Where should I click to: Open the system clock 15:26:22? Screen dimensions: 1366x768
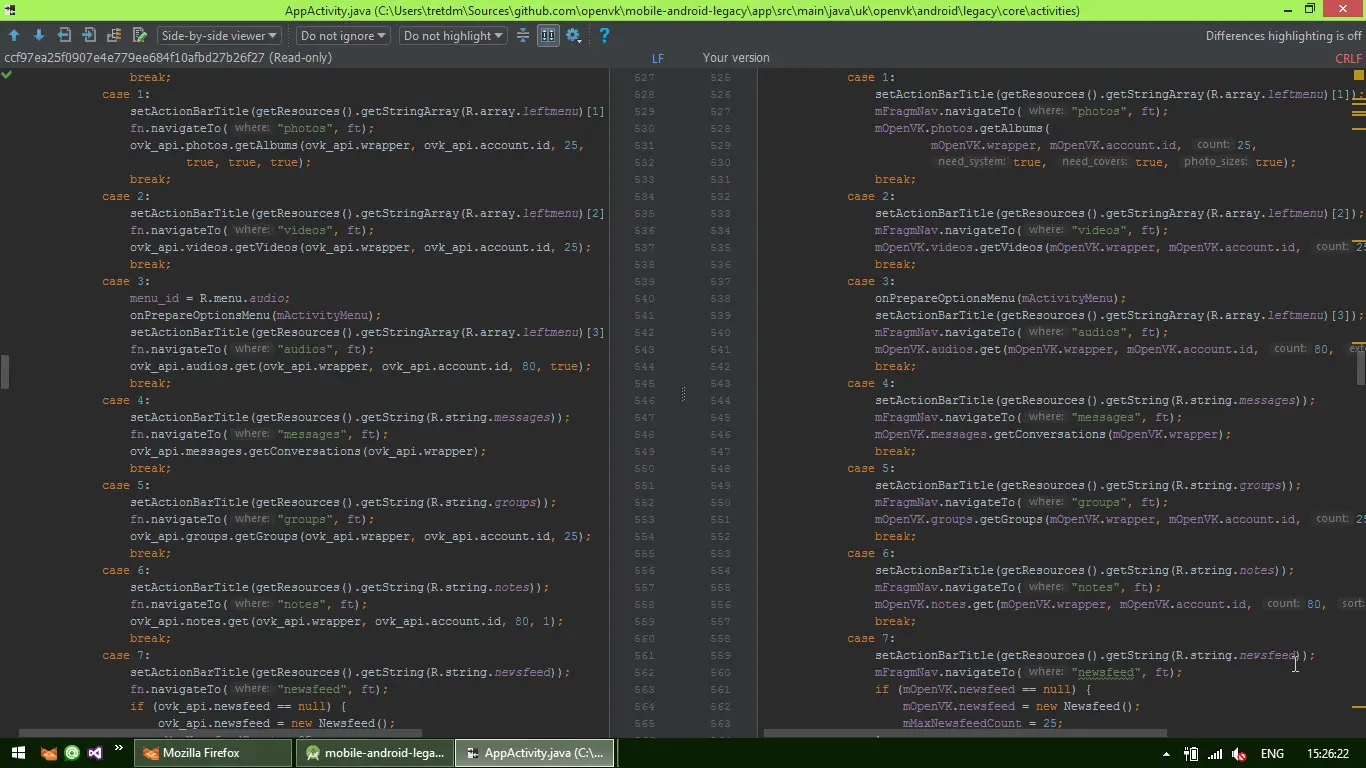[1328, 754]
